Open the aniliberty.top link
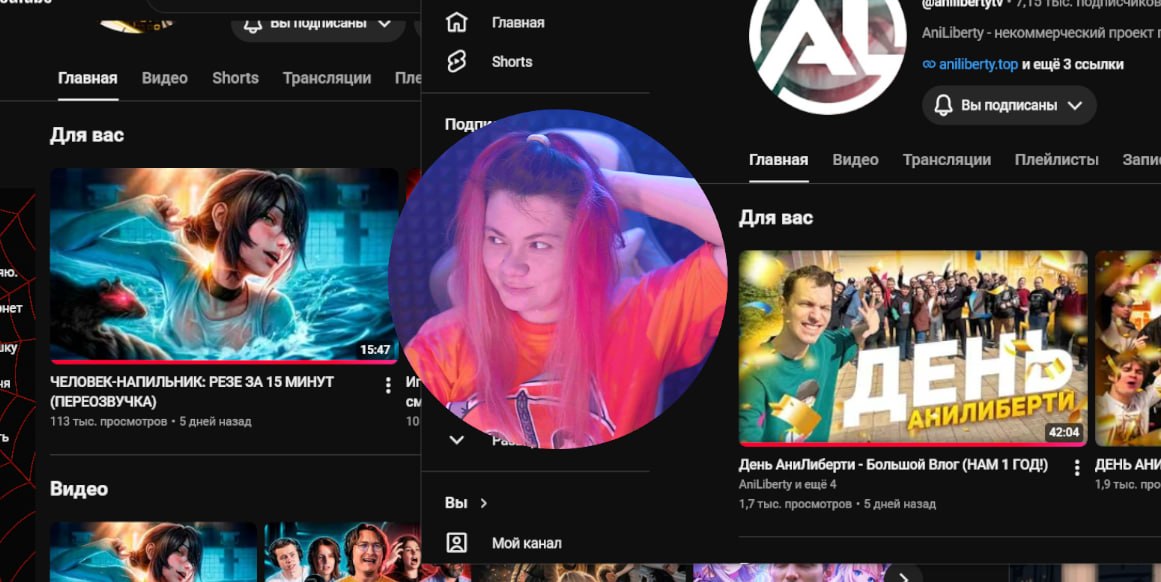Screen dimensions: 1161x582 pyautogui.click(x=978, y=64)
